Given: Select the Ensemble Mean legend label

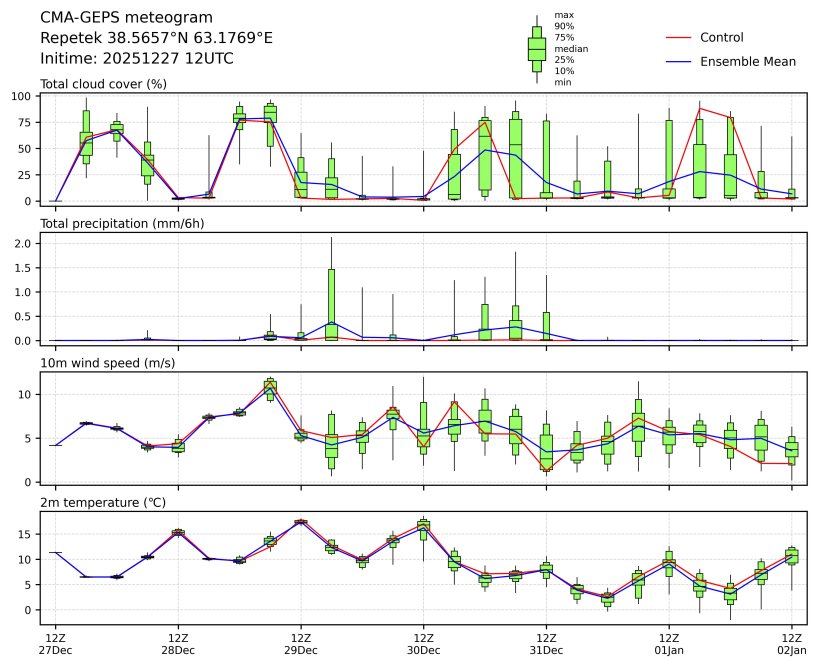Looking at the screenshot, I should click(748, 61).
